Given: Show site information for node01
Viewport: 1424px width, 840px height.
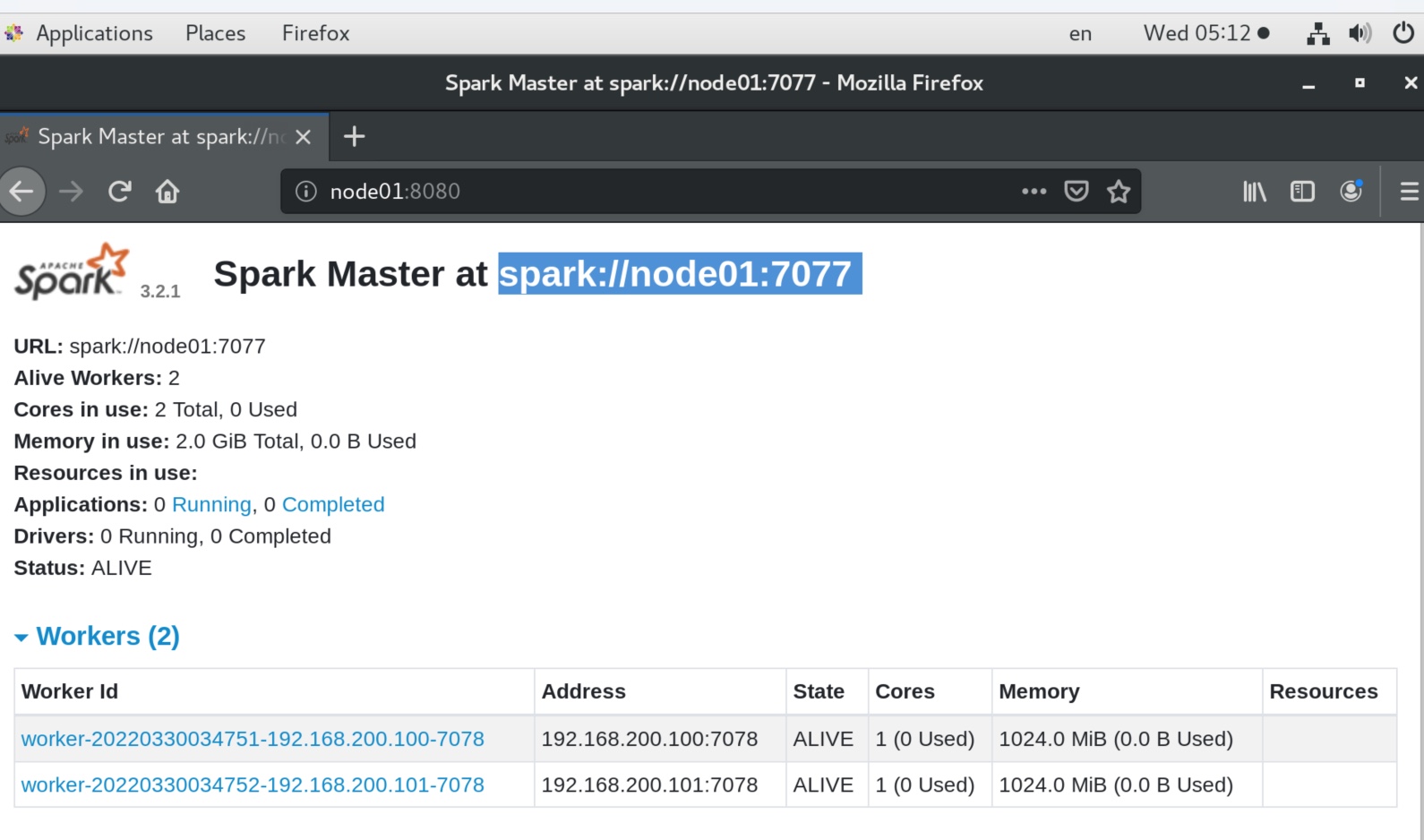Looking at the screenshot, I should [306, 192].
